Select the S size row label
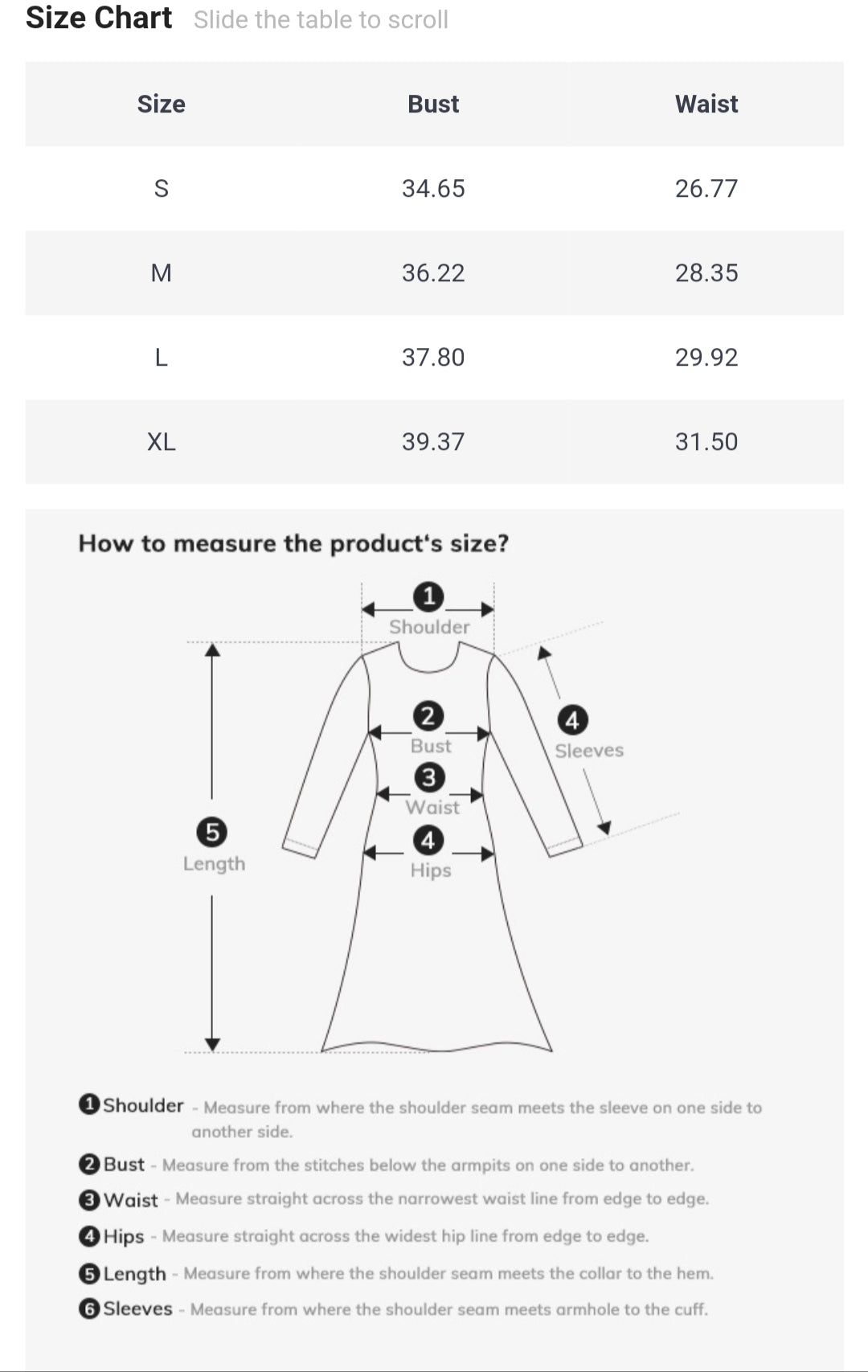868x1372 pixels. point(161,189)
